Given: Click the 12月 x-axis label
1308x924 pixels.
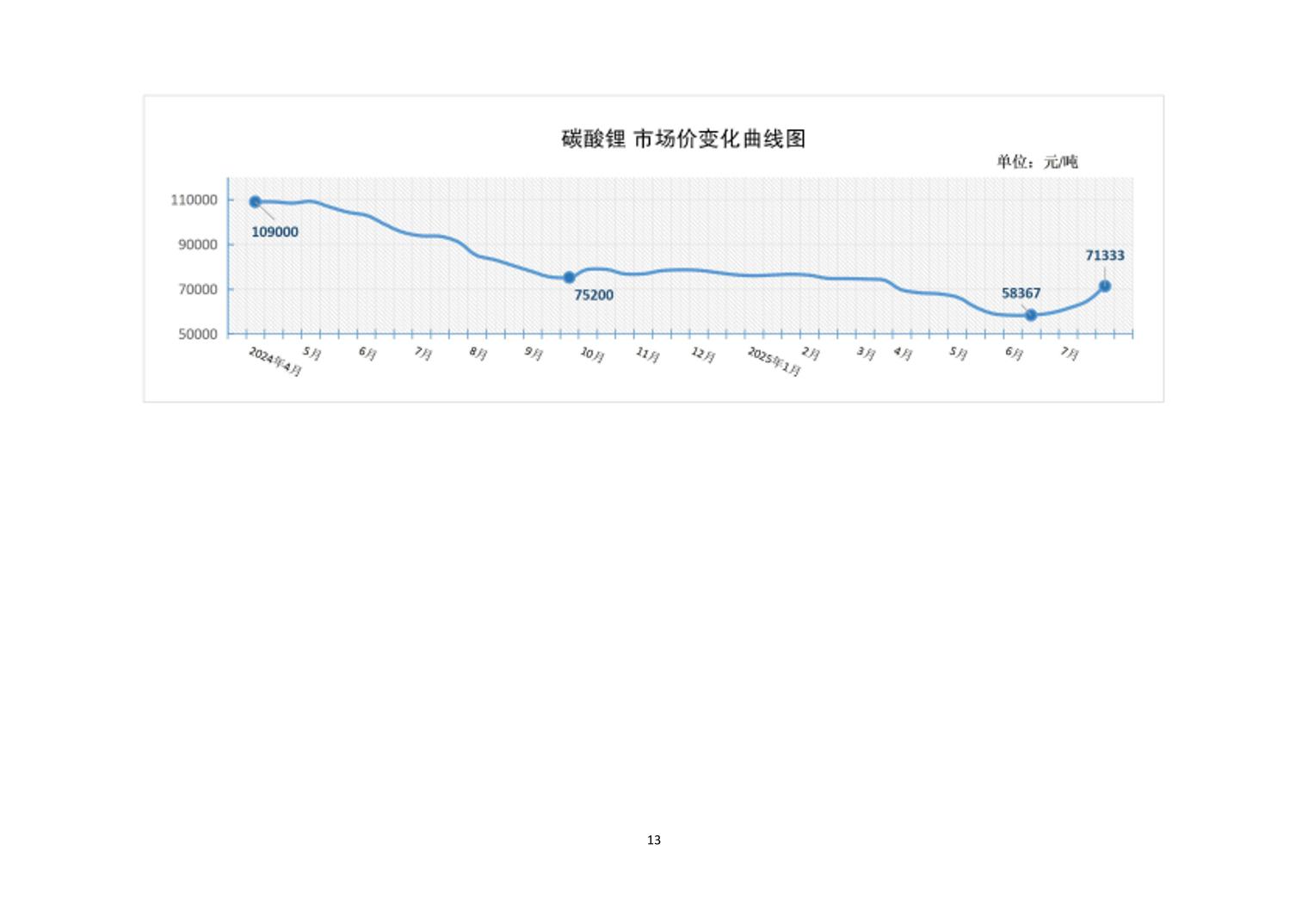Looking at the screenshot, I should tap(703, 355).
